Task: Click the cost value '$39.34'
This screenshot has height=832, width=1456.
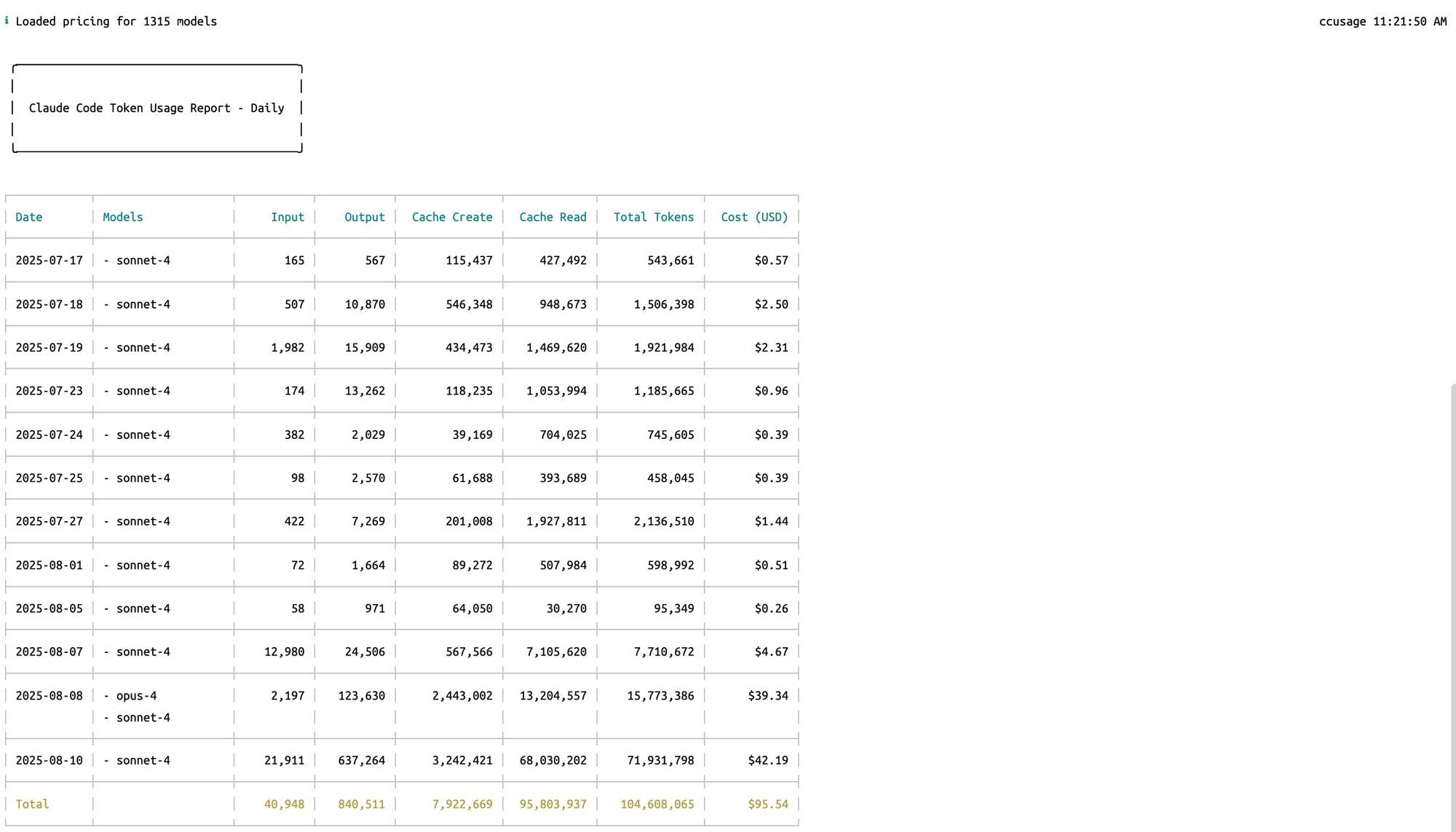Action: (768, 695)
